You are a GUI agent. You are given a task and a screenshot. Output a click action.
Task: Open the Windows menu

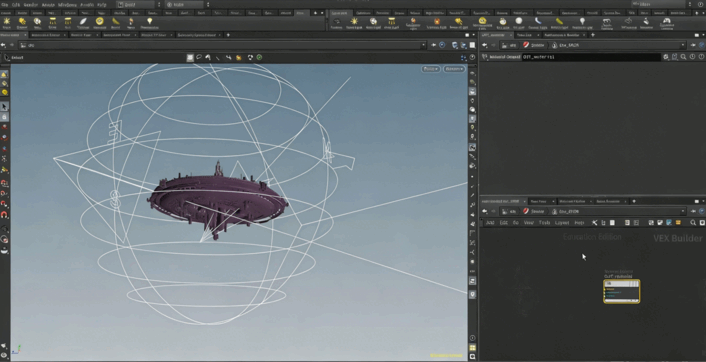(67, 5)
